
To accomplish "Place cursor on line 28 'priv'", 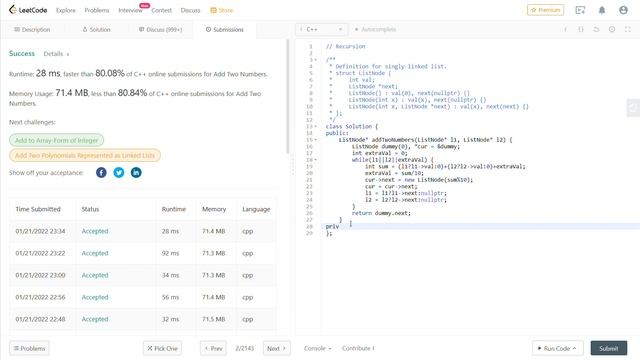I will (x=332, y=227).
